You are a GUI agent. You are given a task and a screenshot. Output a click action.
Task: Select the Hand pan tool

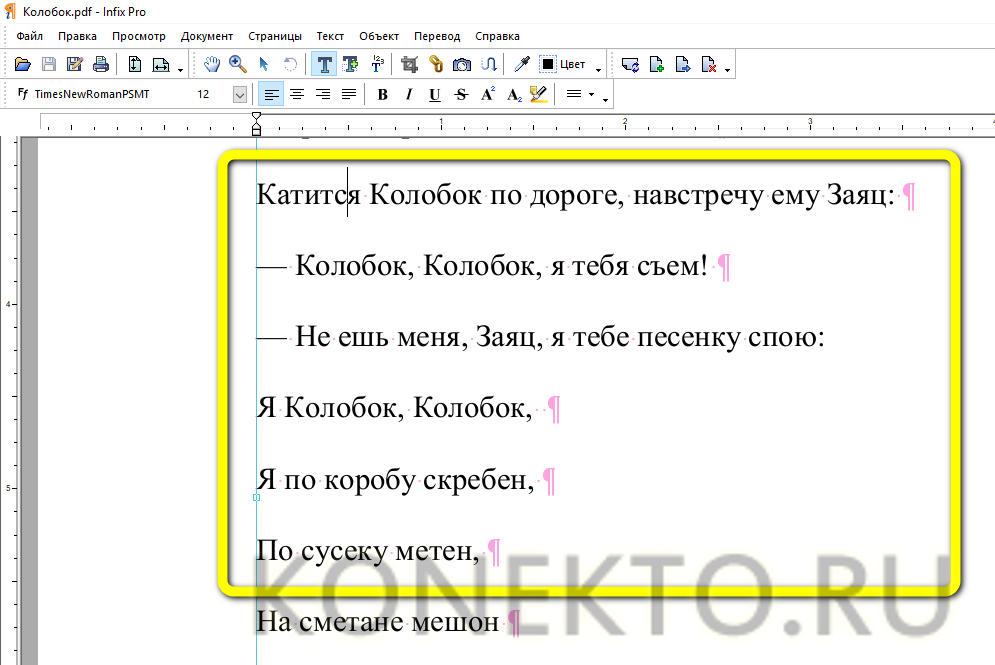(211, 64)
